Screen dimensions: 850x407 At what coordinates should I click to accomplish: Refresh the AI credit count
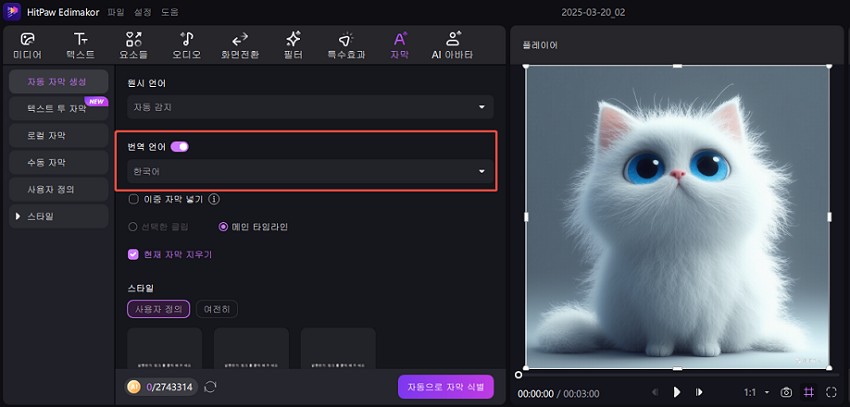click(x=210, y=386)
